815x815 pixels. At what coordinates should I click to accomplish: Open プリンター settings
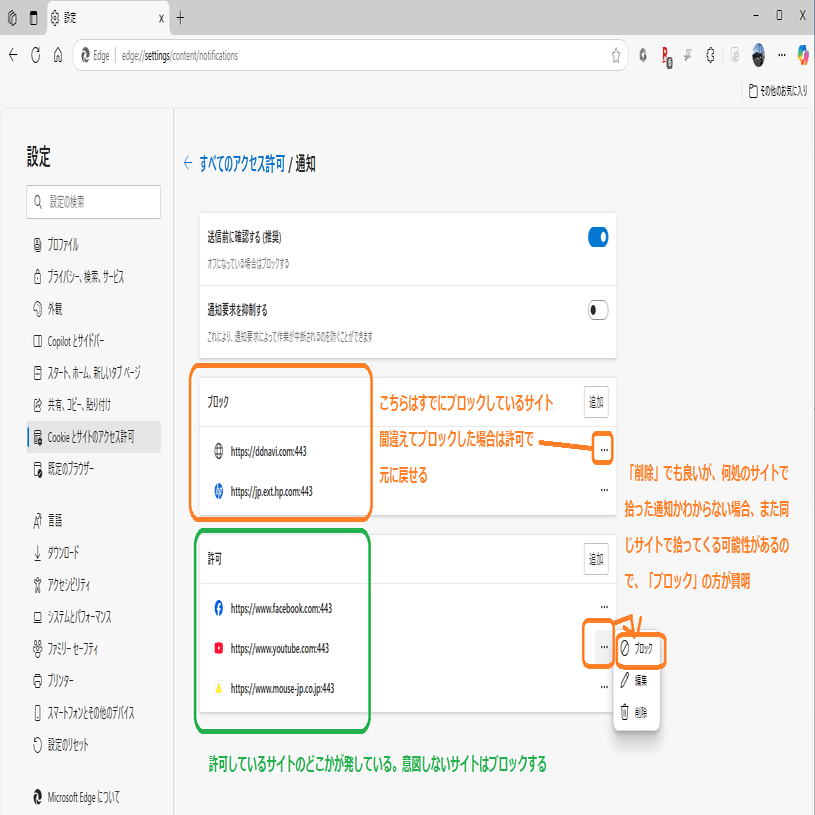[x=94, y=680]
